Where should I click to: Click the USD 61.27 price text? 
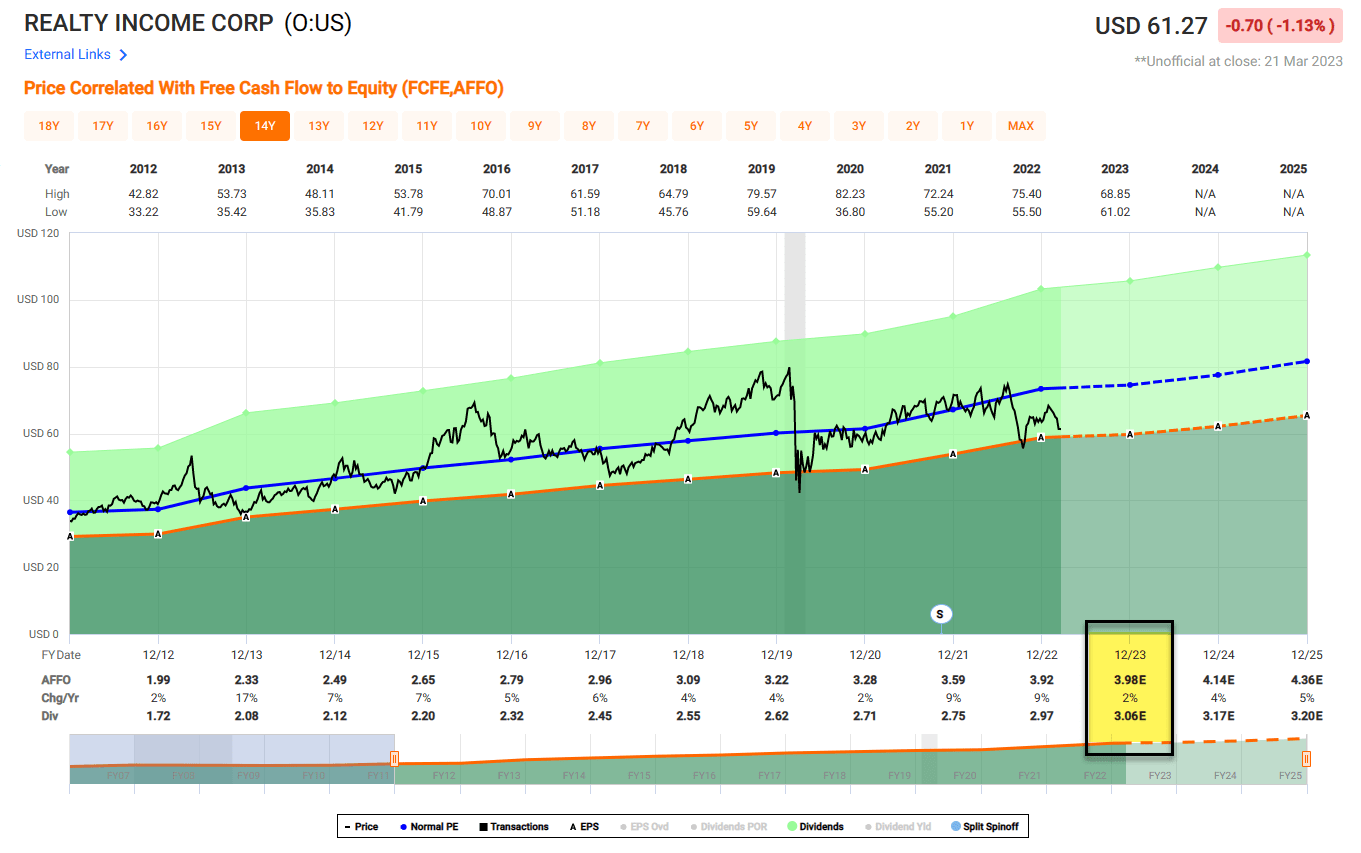point(1151,26)
